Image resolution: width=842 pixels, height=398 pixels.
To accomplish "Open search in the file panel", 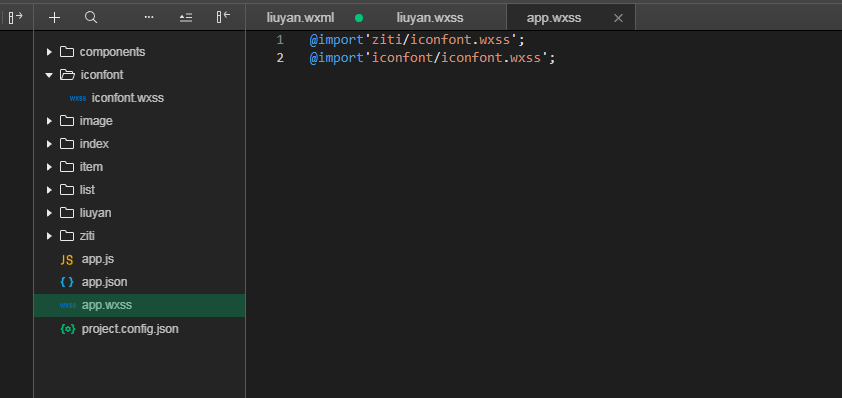I will [91, 18].
